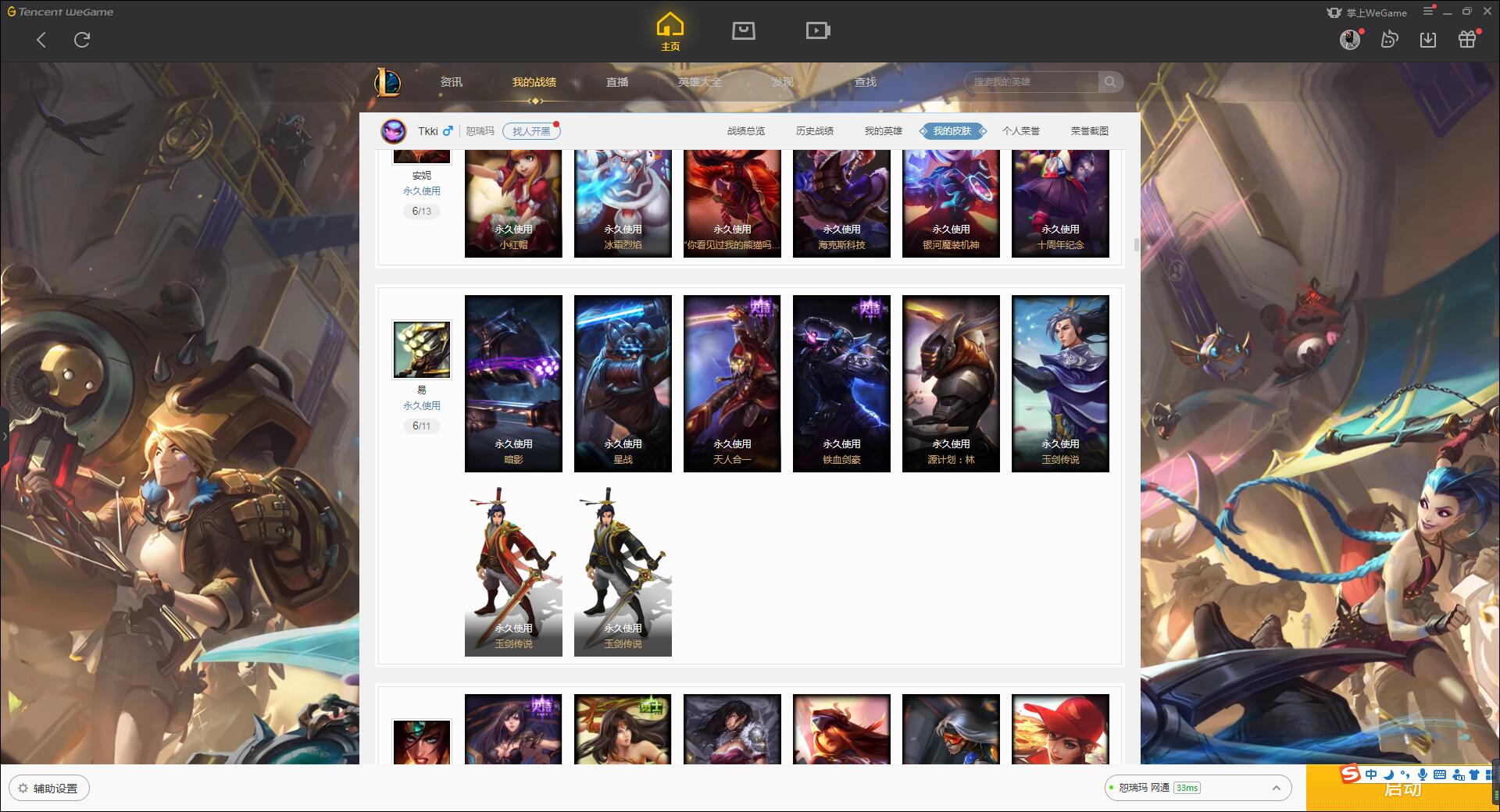Screen dimensions: 1500x812
Task: Open the download manager icon
Action: tap(1428, 40)
